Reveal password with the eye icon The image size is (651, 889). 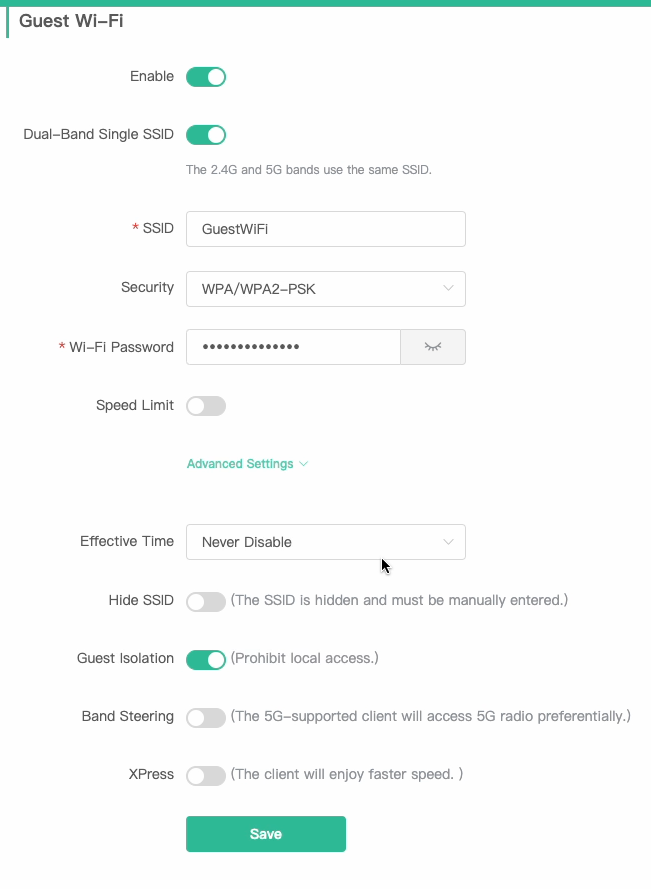(433, 346)
